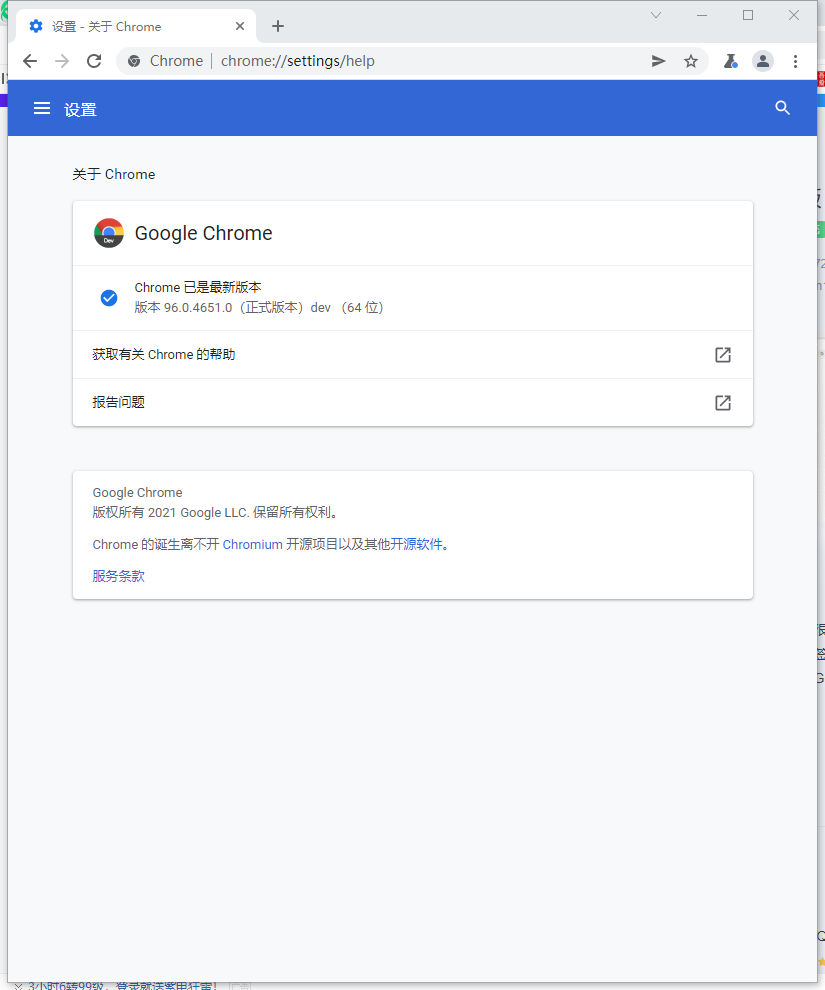Go back using the browser back arrow
Screen dimensions: 825x990
pos(30,61)
